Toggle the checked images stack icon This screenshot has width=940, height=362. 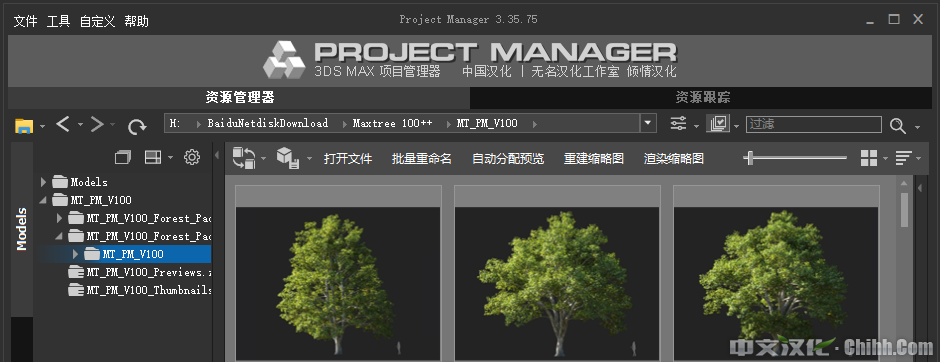(718, 124)
